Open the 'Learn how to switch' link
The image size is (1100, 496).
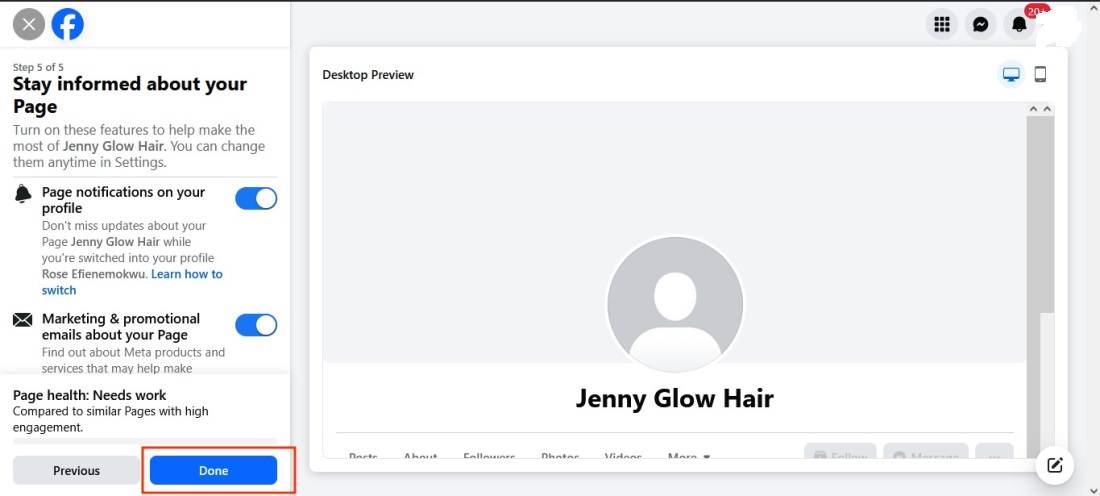point(186,274)
